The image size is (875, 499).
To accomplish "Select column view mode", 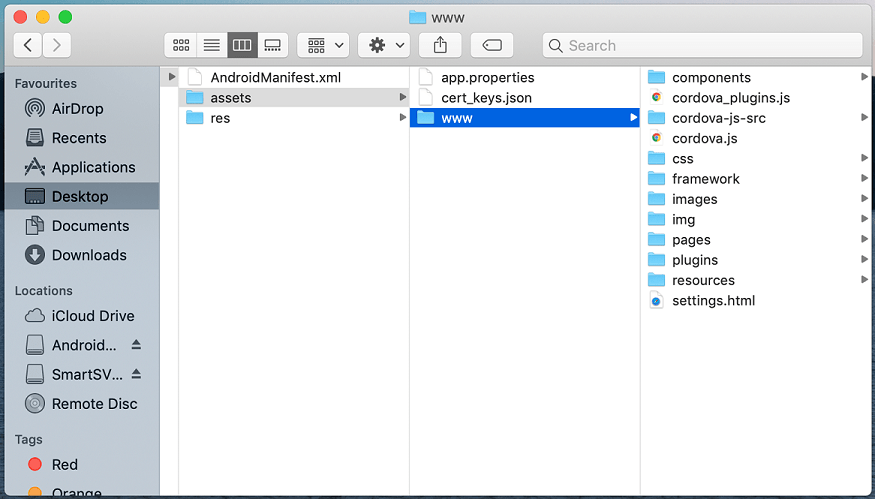I will [x=242, y=45].
